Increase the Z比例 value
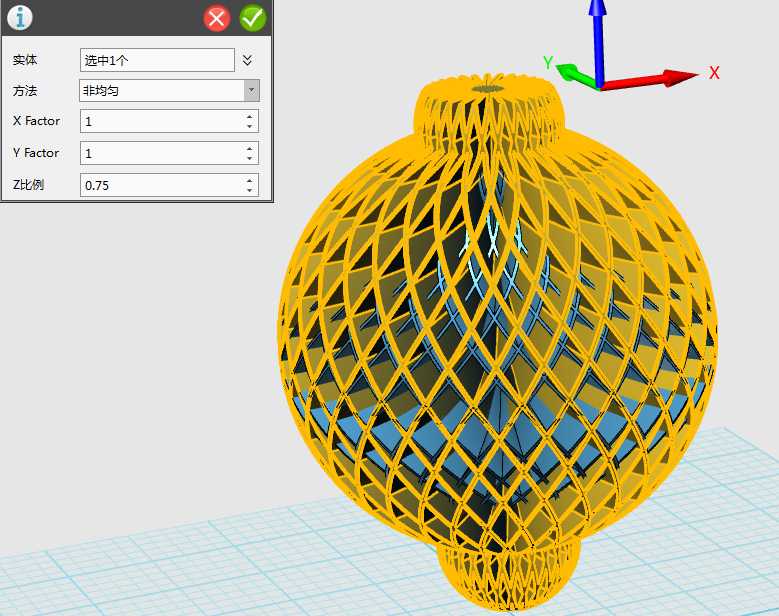The image size is (779, 616). [249, 180]
